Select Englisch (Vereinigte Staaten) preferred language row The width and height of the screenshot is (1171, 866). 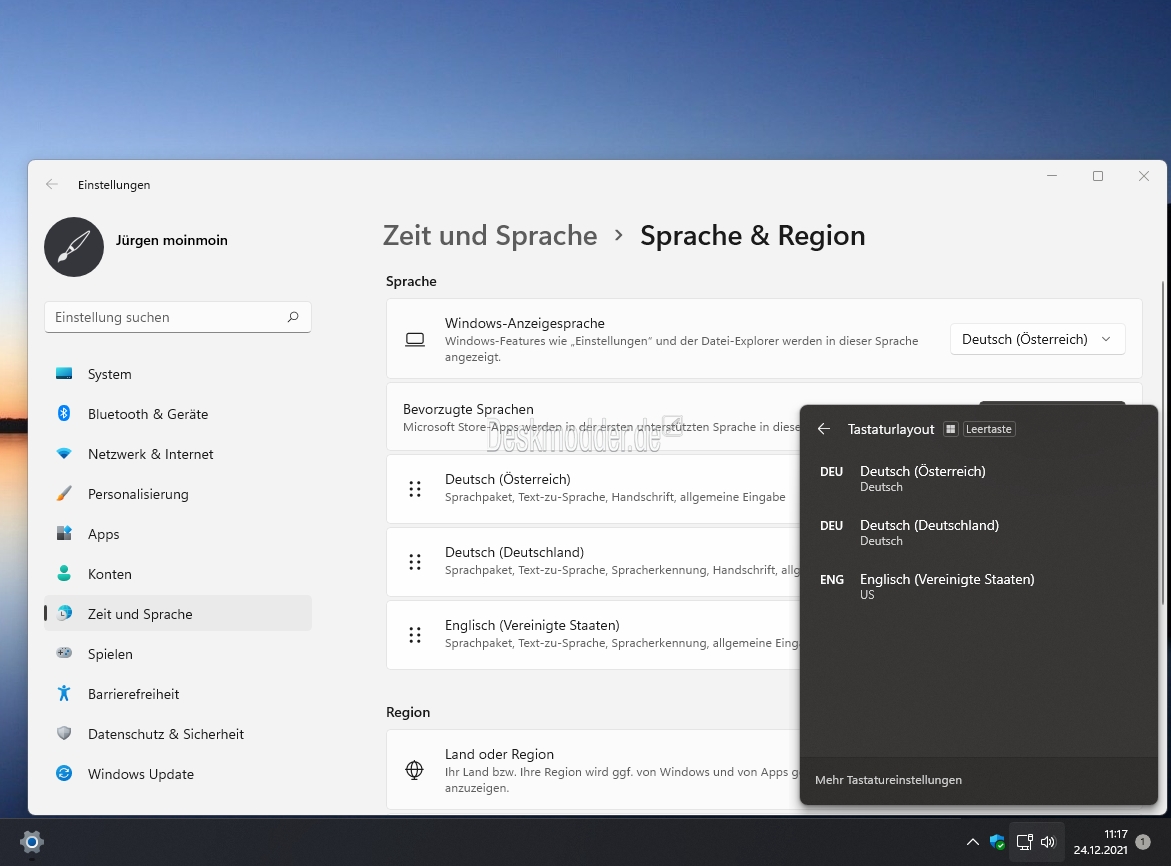click(593, 635)
